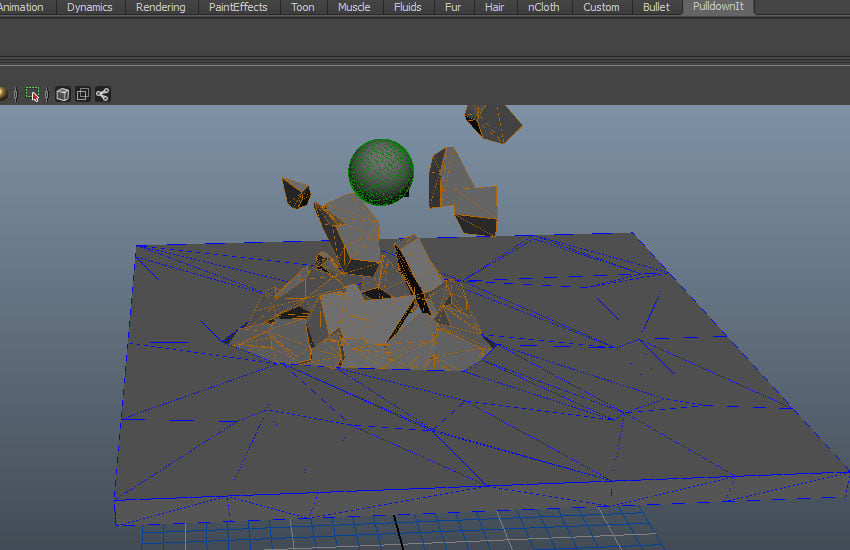
Task: Open the Dynamics shelf tab
Action: 90,7
